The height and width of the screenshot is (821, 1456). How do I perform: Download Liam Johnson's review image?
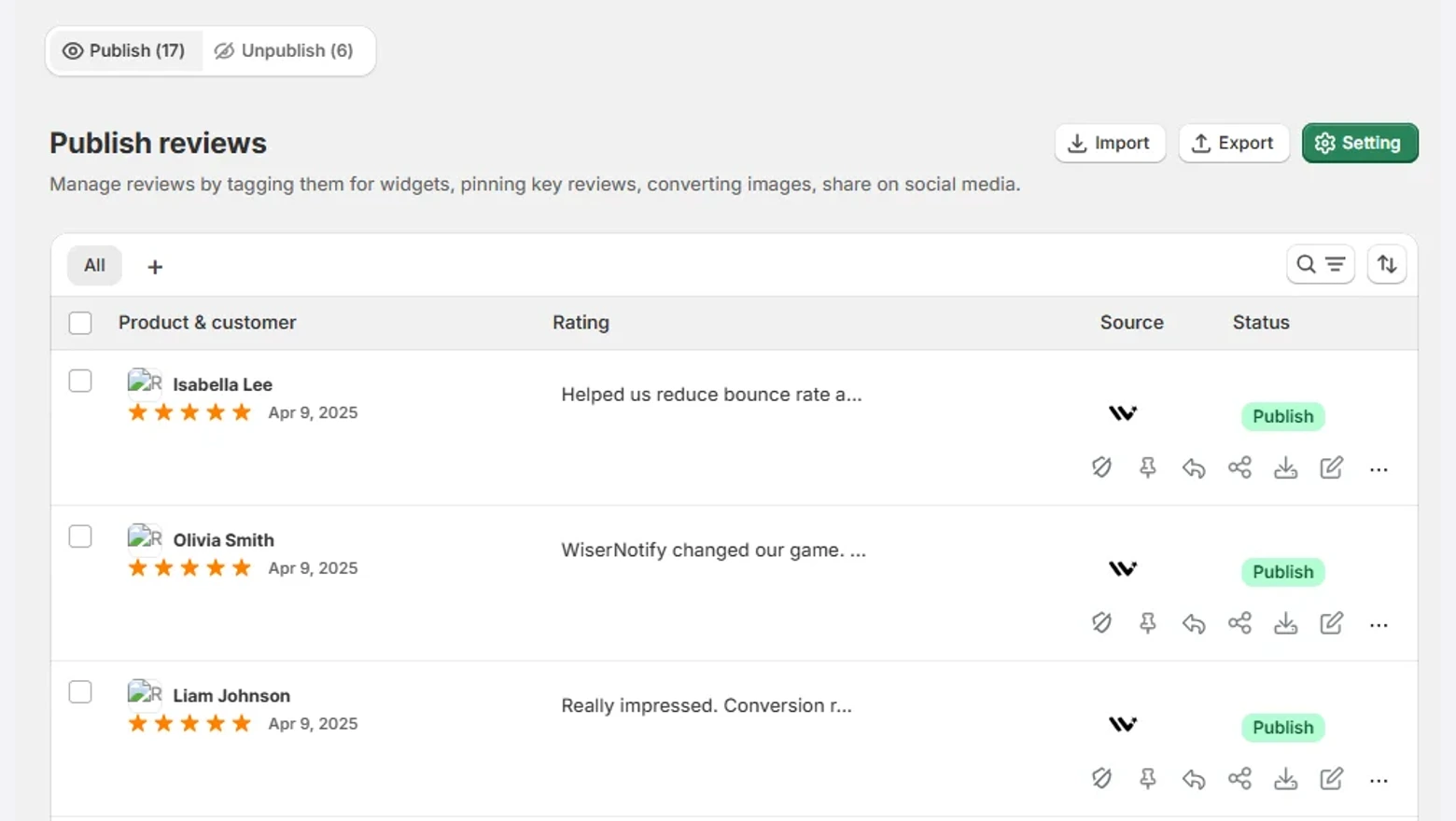(1286, 779)
